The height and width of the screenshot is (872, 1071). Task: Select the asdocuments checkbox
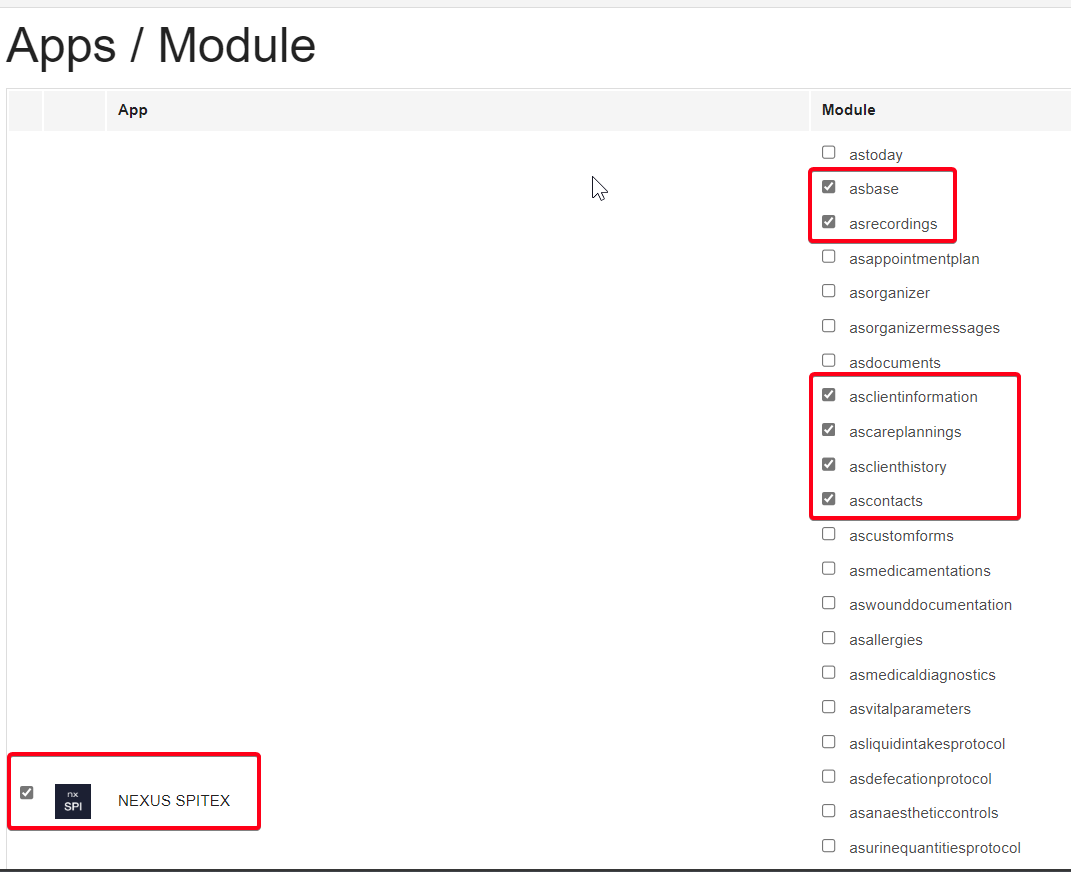(828, 361)
